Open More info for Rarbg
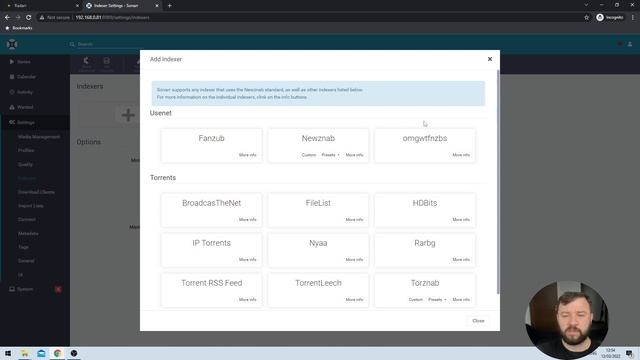Viewport: 640px width, 360px height. point(461,260)
